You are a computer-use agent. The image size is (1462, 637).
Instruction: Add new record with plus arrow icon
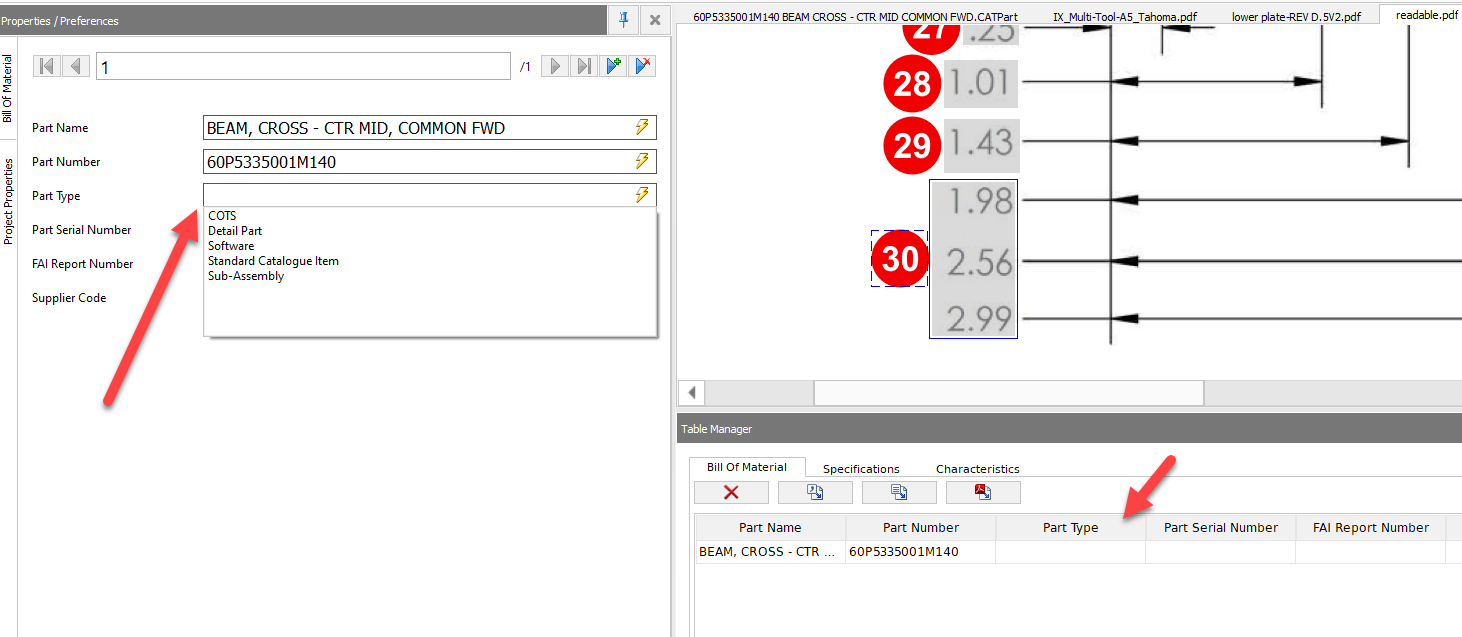click(613, 66)
